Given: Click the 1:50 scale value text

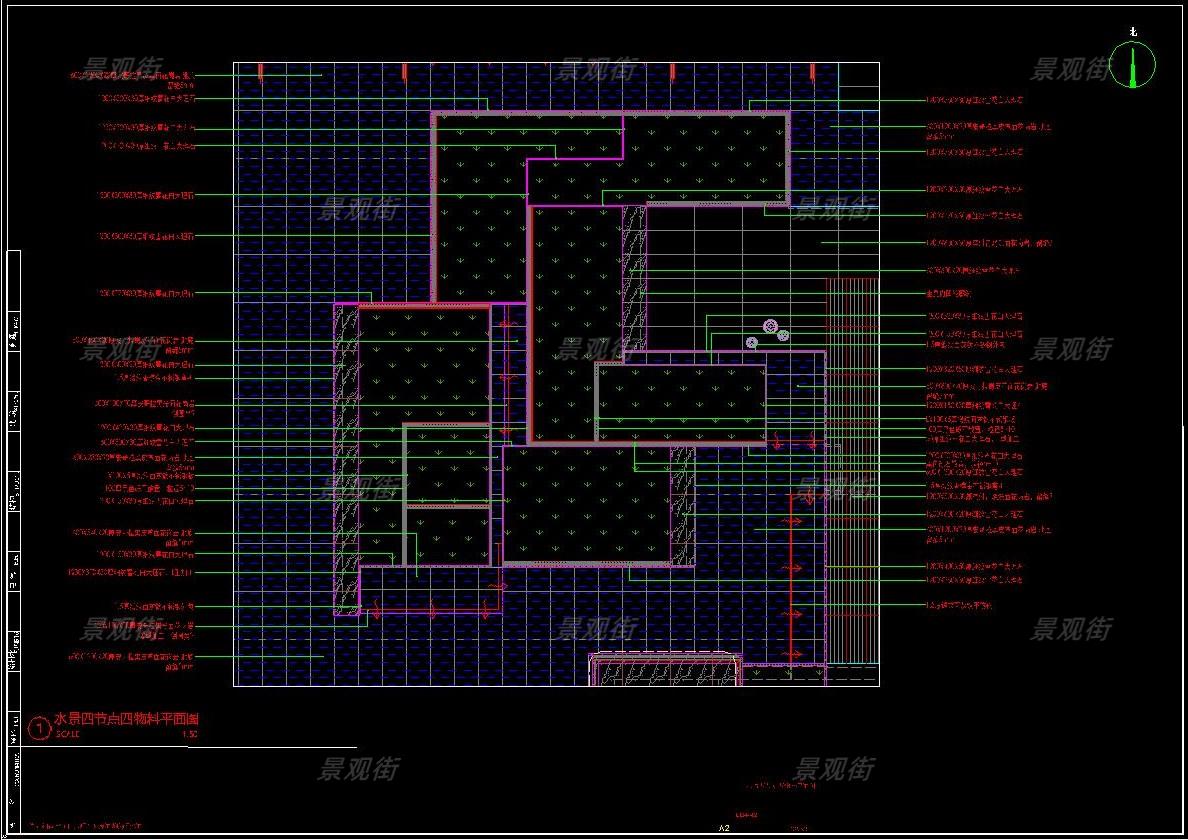Looking at the screenshot, I should [190, 734].
